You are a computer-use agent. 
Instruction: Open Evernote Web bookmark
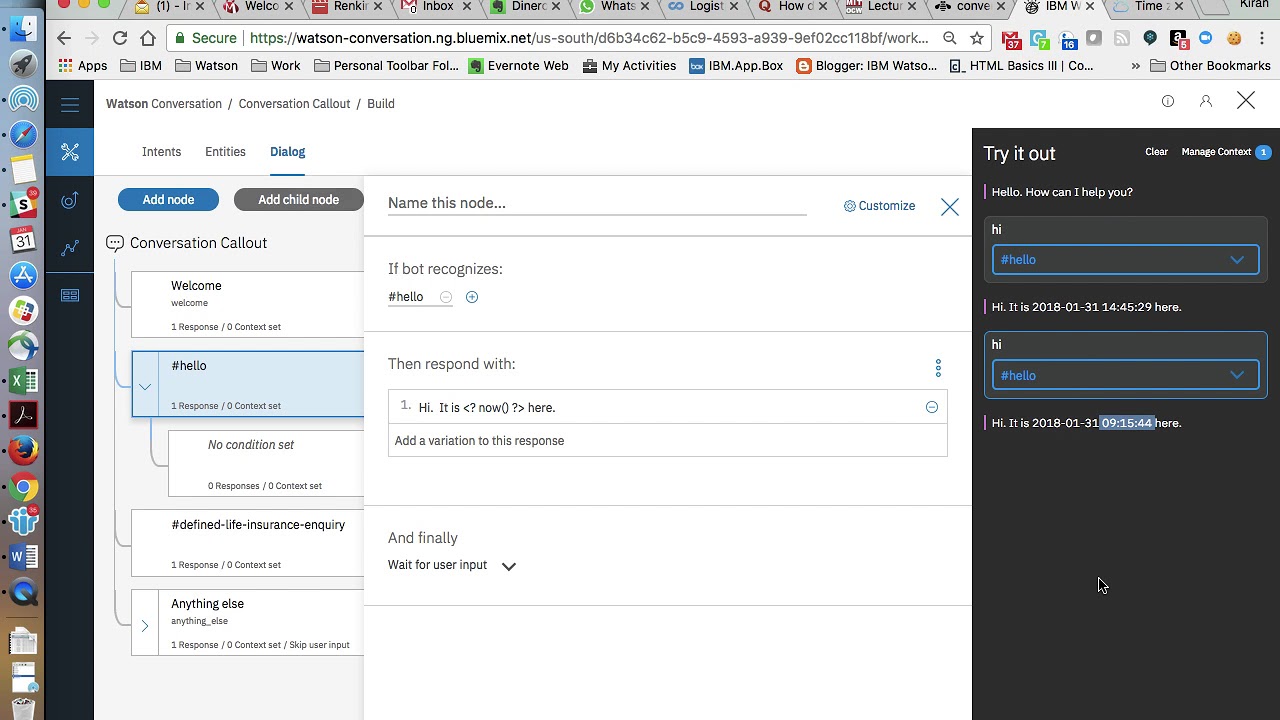click(x=518, y=66)
